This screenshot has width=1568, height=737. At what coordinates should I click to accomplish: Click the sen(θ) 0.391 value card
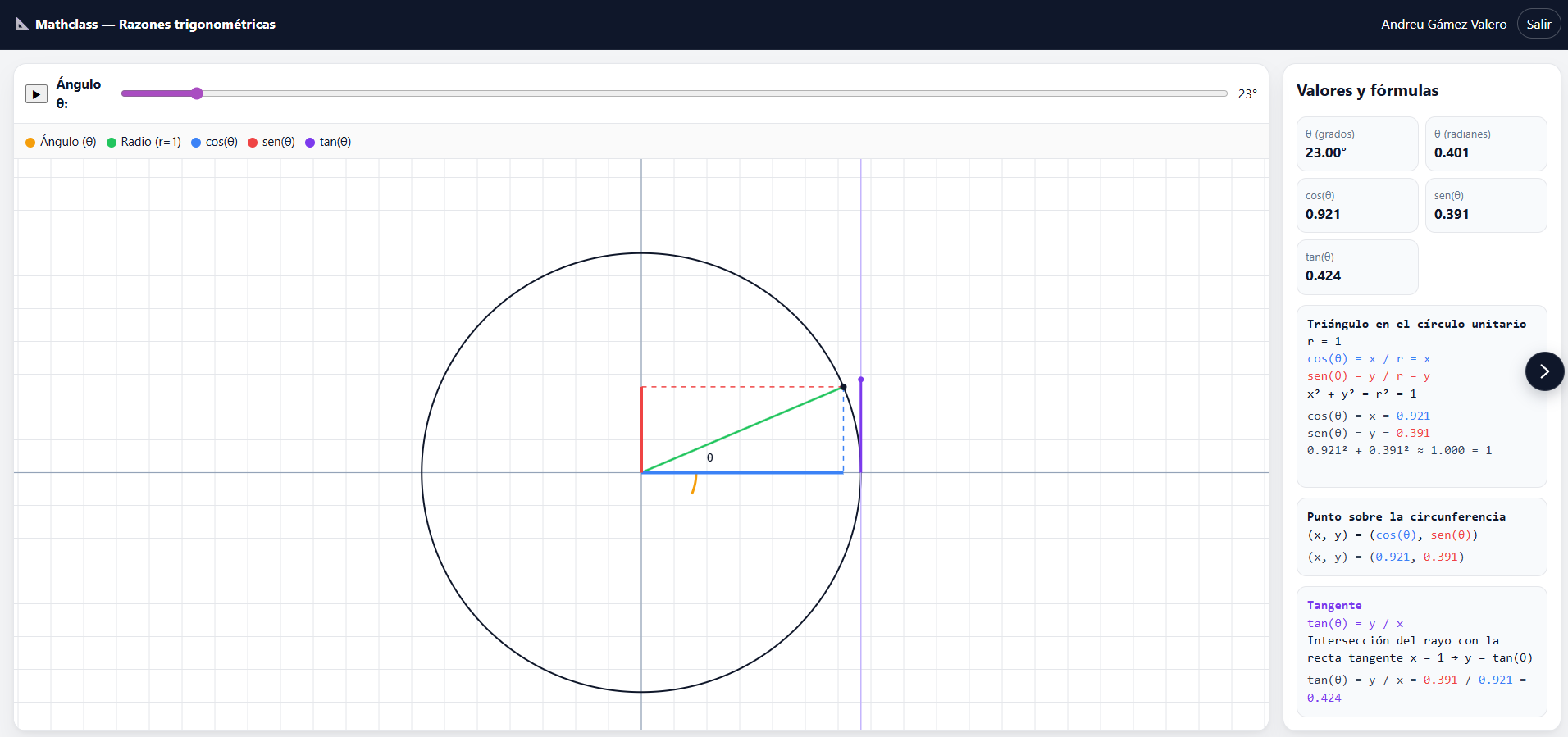(x=1486, y=205)
